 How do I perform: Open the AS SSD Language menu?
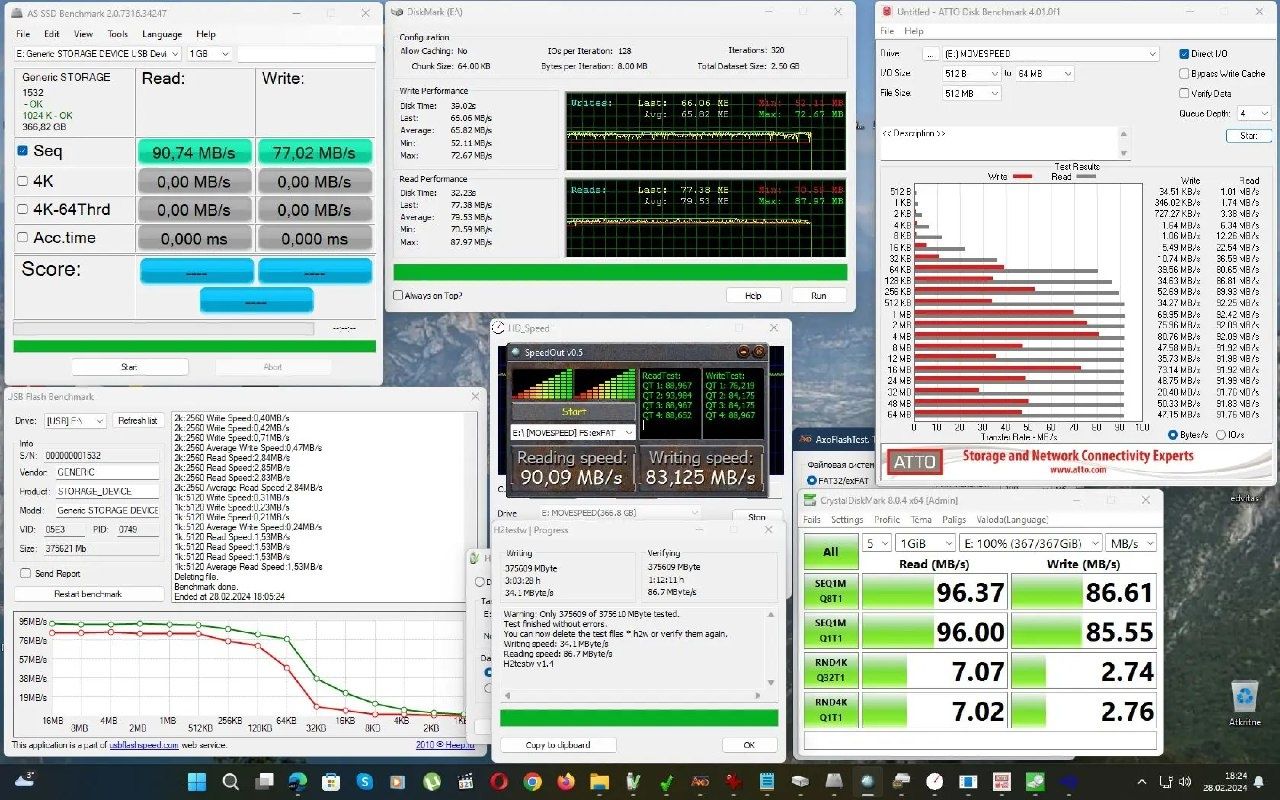click(162, 34)
